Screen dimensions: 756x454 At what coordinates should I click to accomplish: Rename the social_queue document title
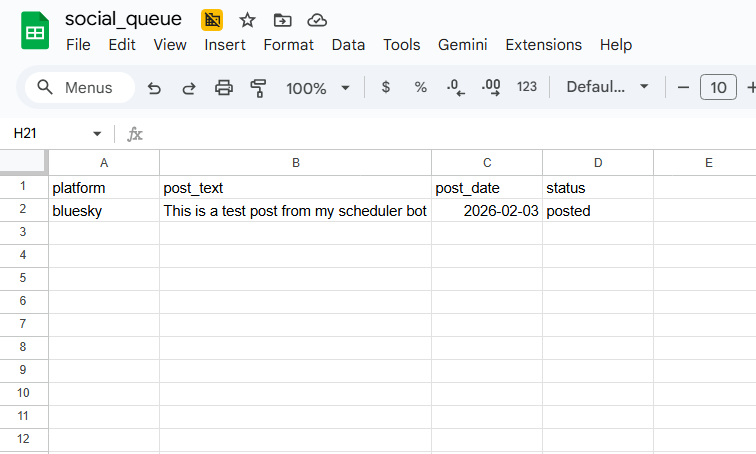[x=123, y=19]
